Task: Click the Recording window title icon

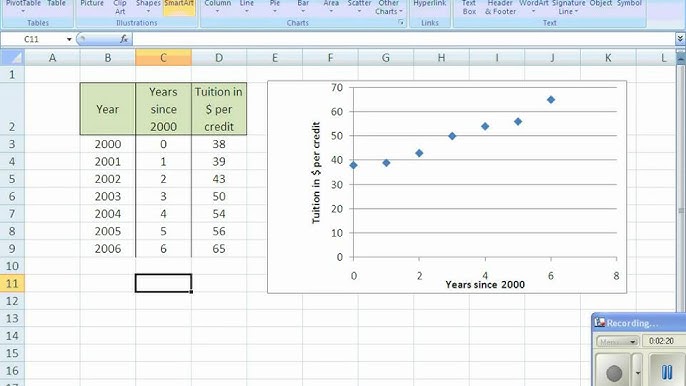Action: pyautogui.click(x=599, y=323)
